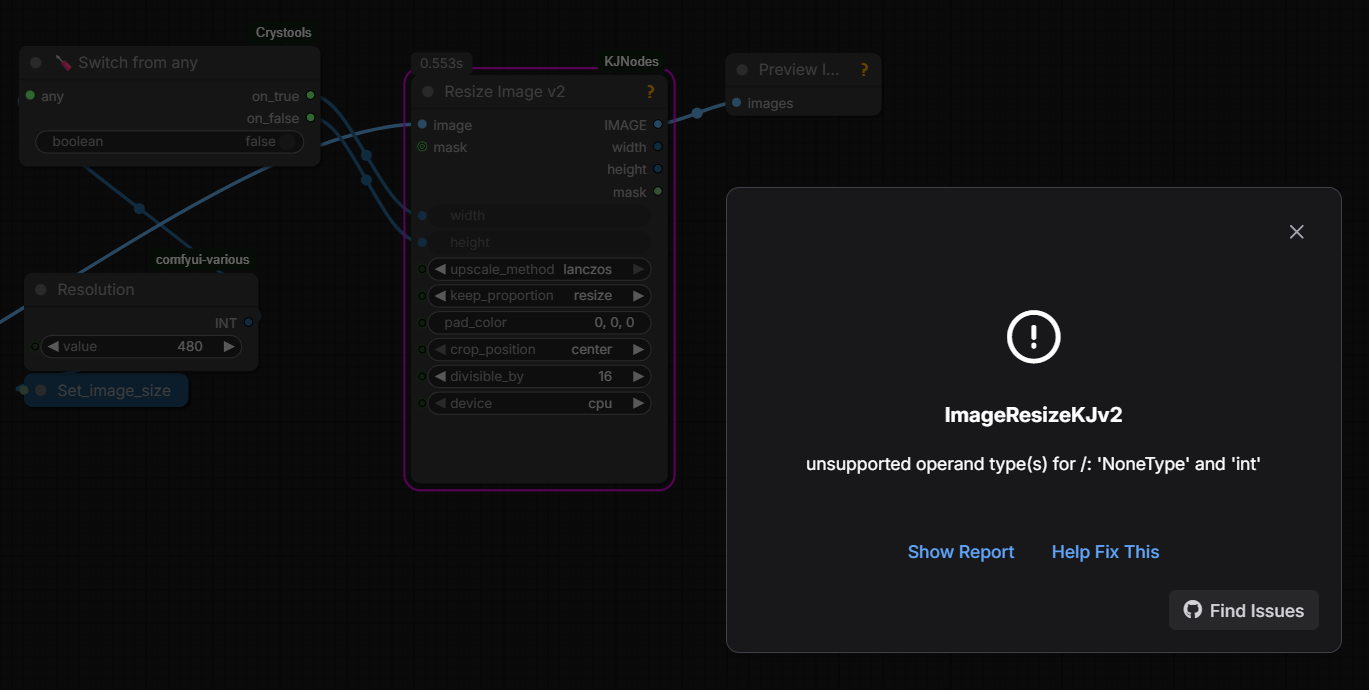Image resolution: width=1369 pixels, height=690 pixels.
Task: Click the 0.553s execution time badge
Action: [441, 63]
